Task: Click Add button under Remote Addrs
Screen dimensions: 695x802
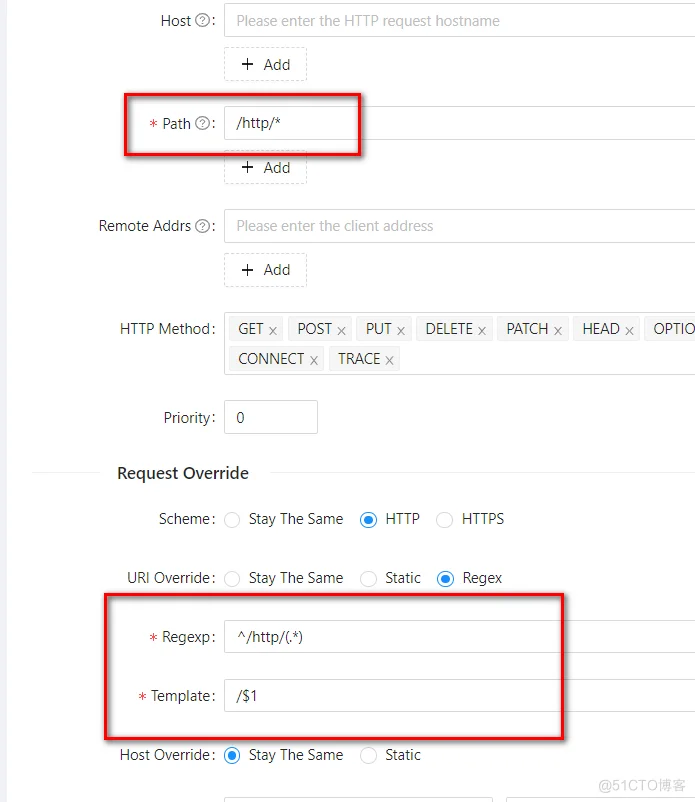Action: pyautogui.click(x=265, y=270)
